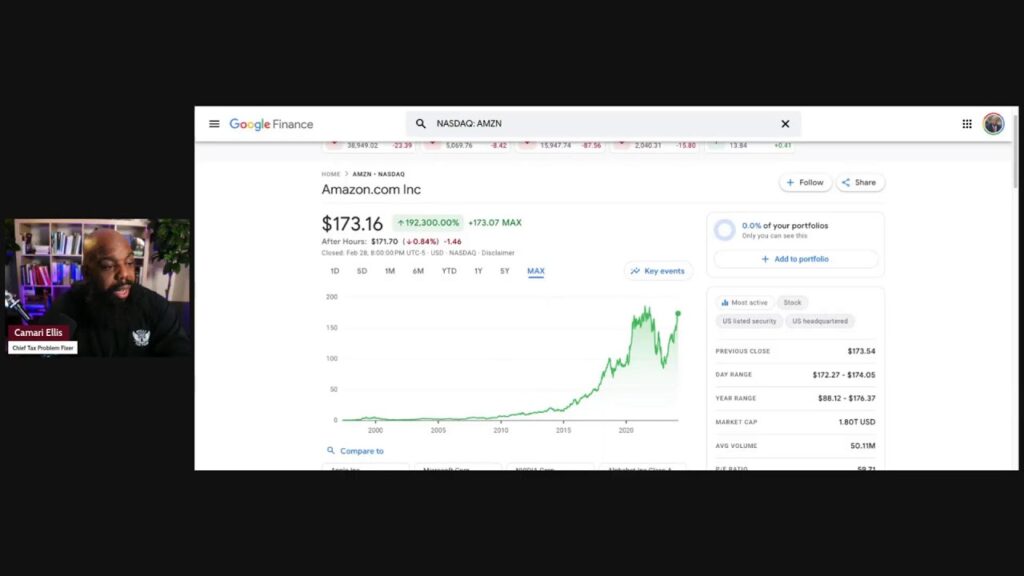Choose the 5Y chart range
1024x576 pixels.
coord(505,271)
